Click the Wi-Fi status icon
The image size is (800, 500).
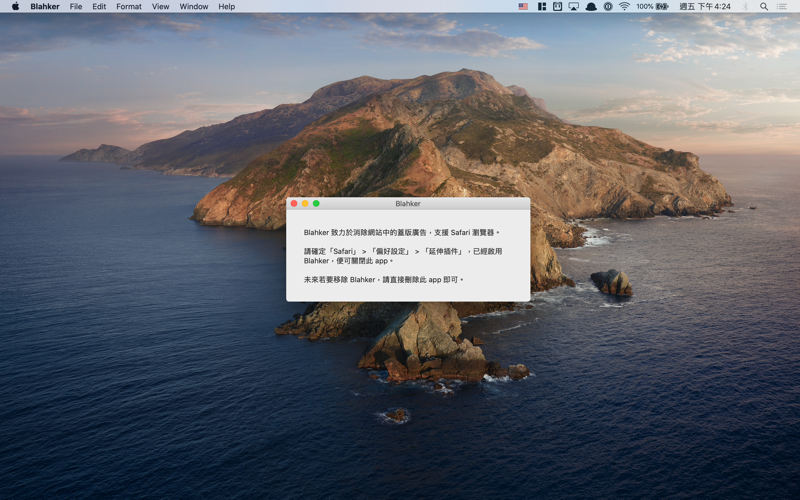(x=624, y=6)
